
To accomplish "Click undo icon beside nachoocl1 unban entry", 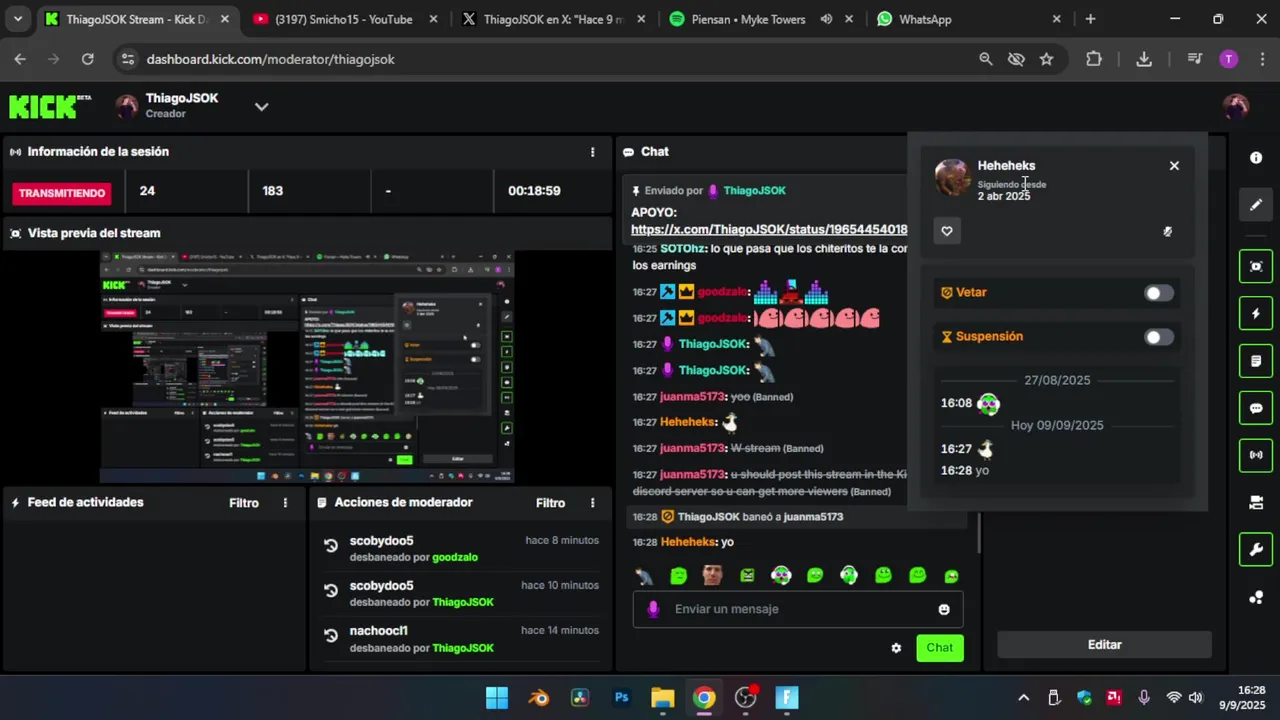I will [x=331, y=635].
